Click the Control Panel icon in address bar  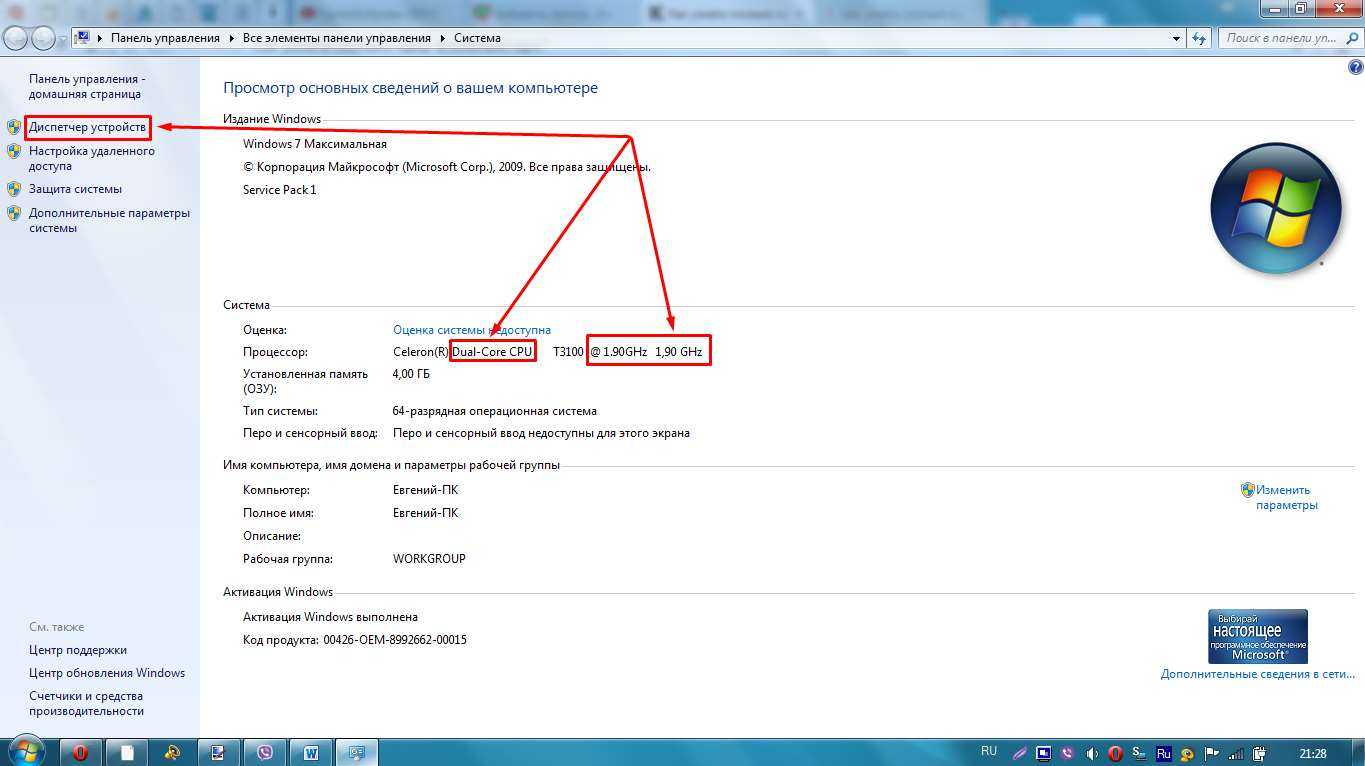click(83, 38)
